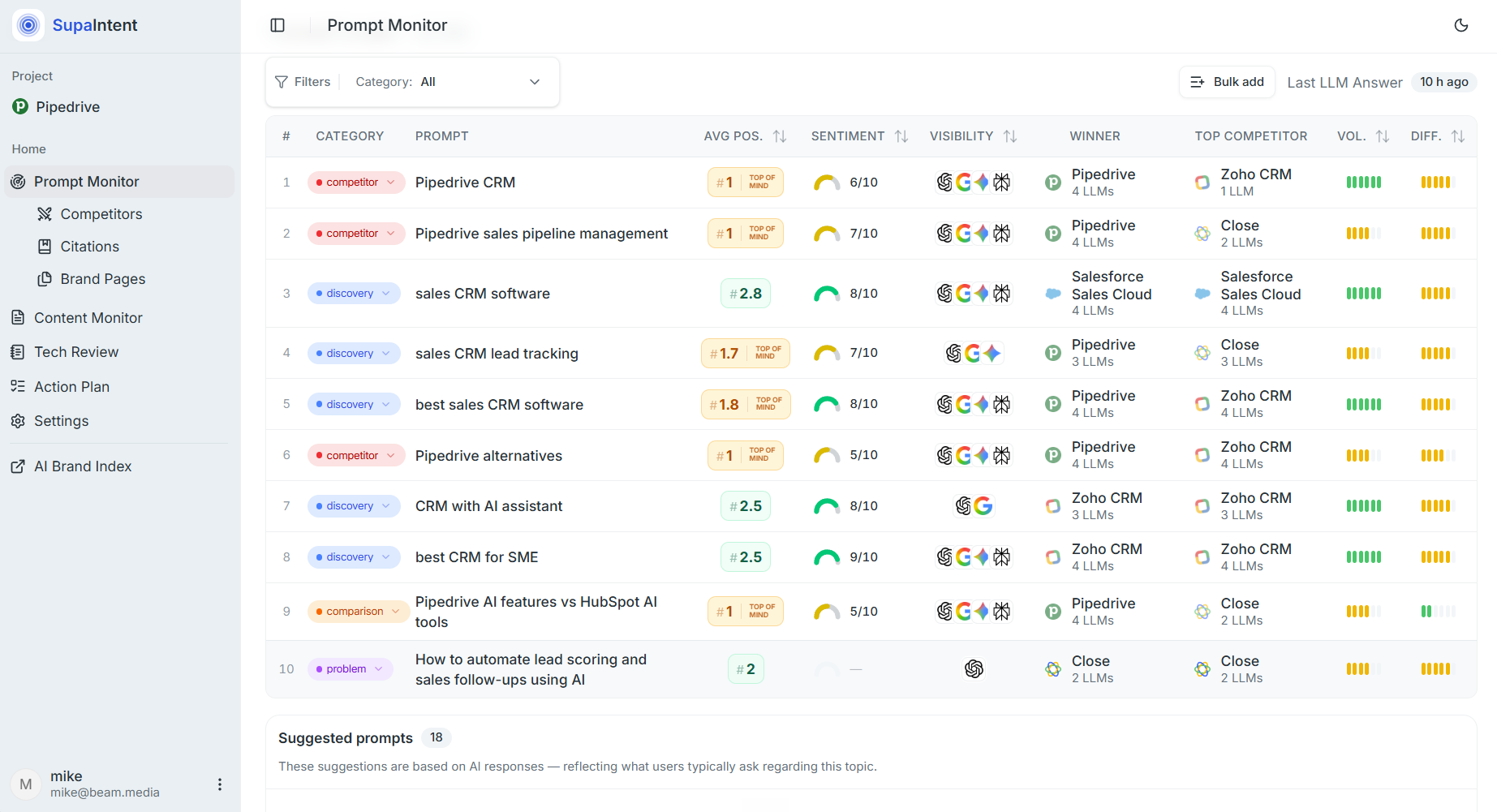
Task: Open the user menu three-dots icon
Action: tap(219, 784)
